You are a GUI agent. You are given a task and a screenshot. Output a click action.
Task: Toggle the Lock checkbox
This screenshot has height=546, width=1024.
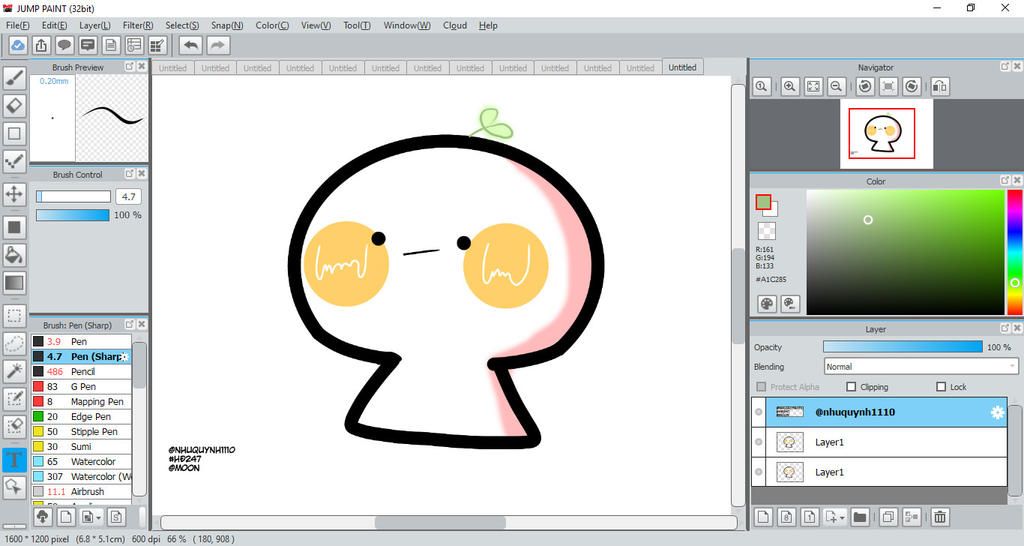tap(941, 387)
